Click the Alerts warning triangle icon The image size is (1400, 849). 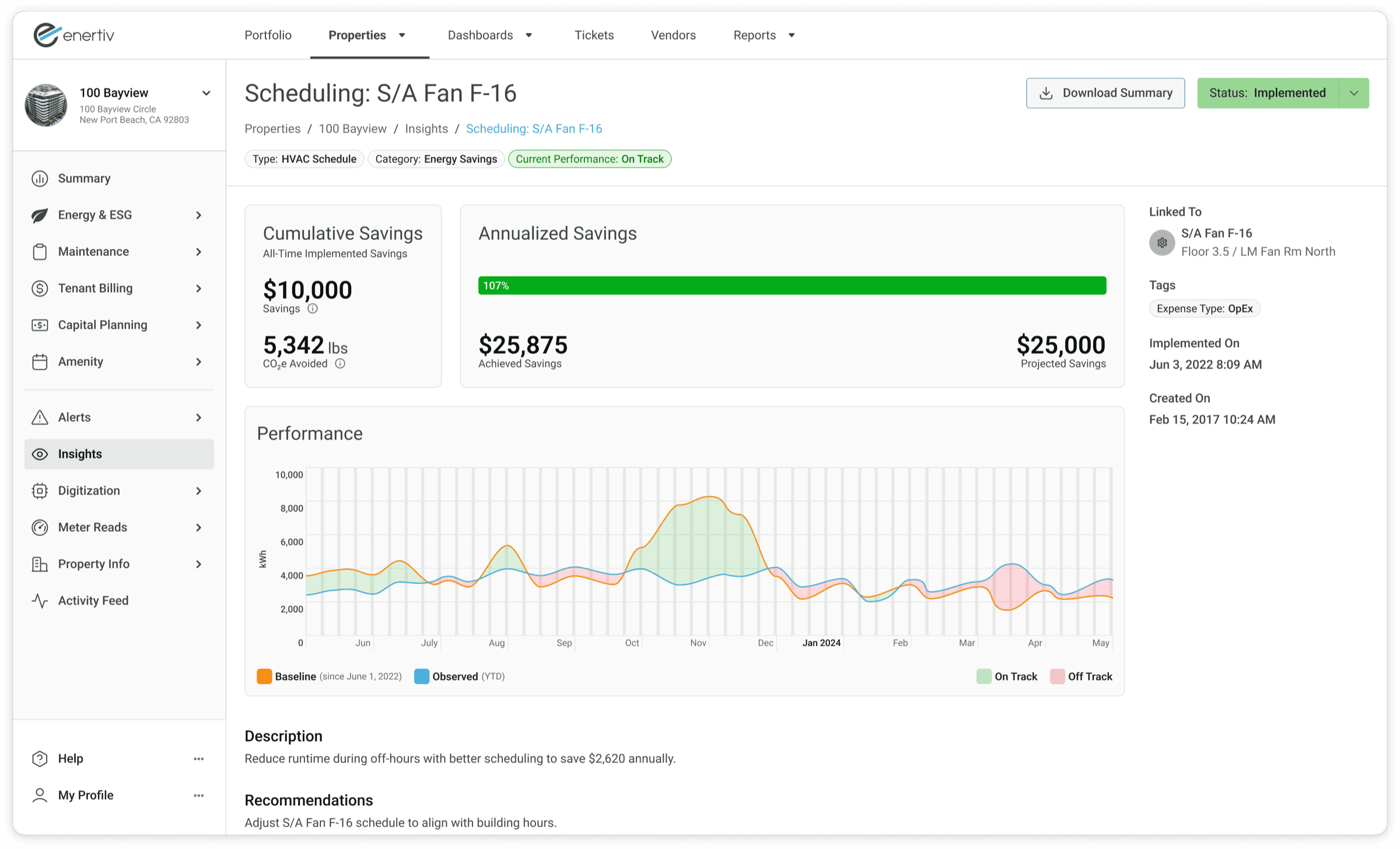point(40,418)
